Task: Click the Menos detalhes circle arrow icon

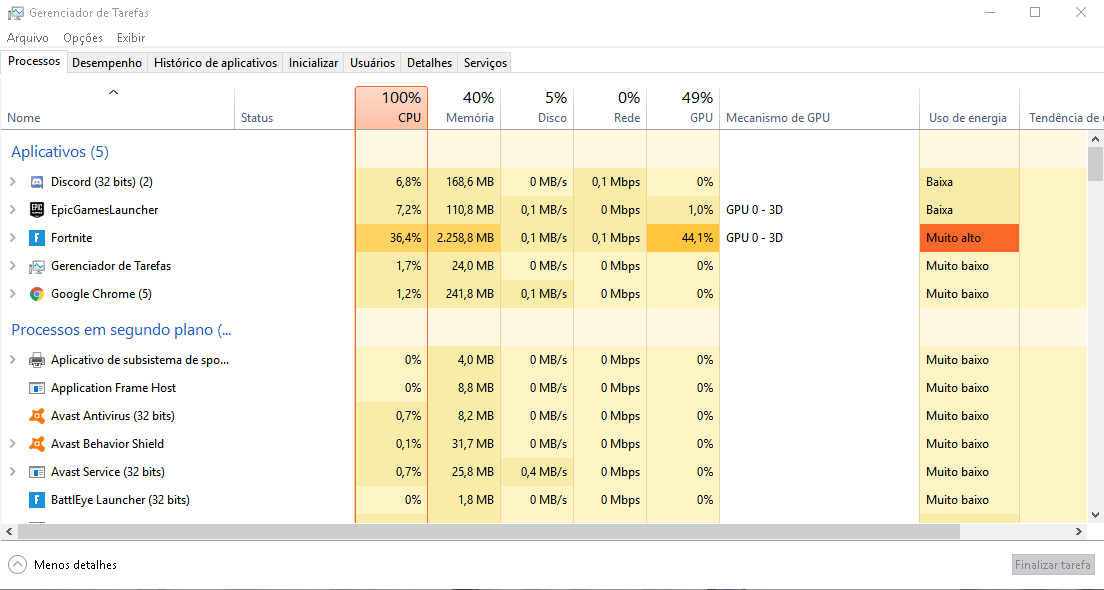Action: point(18,565)
